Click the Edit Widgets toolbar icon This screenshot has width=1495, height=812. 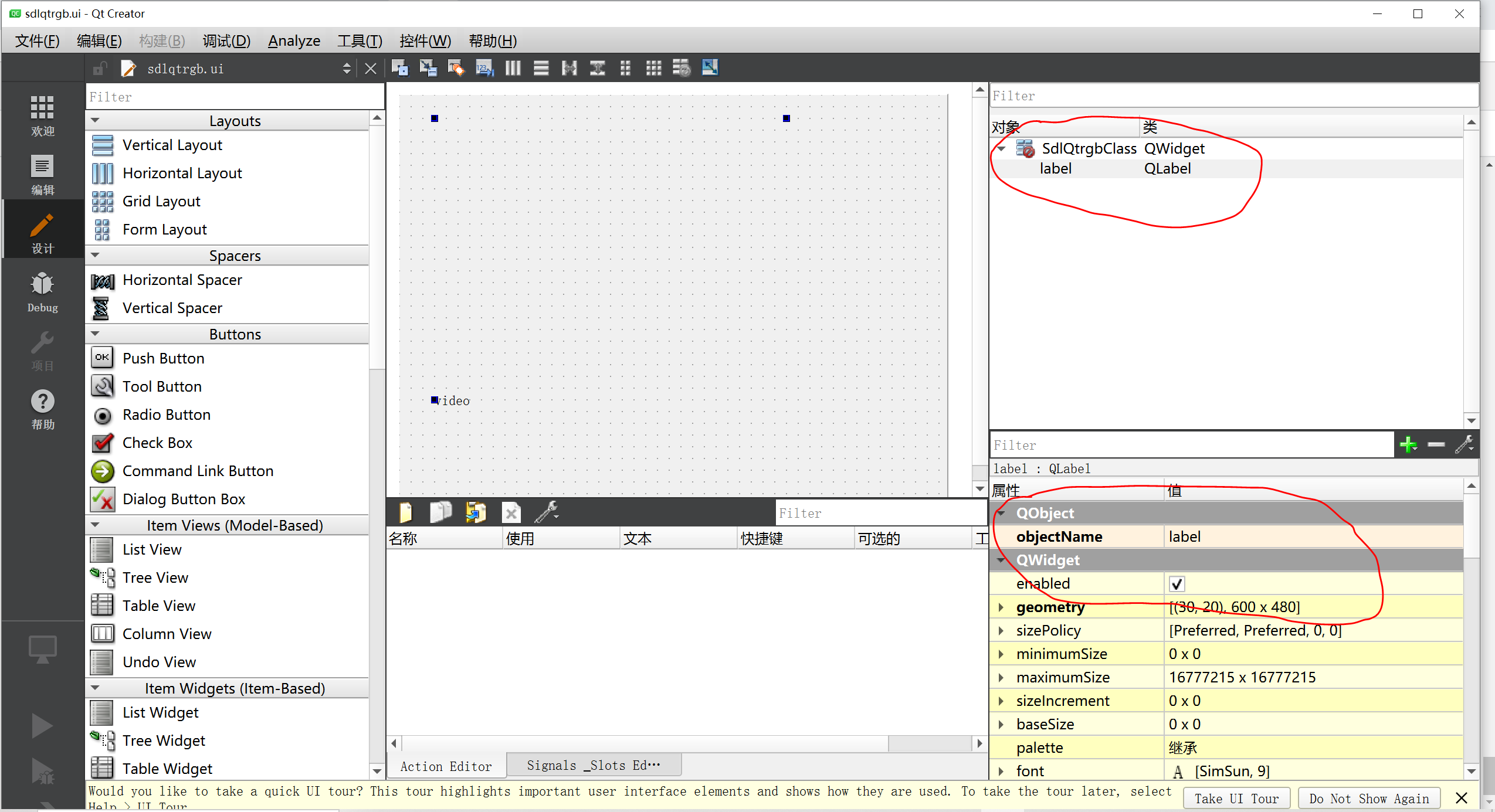tap(400, 68)
